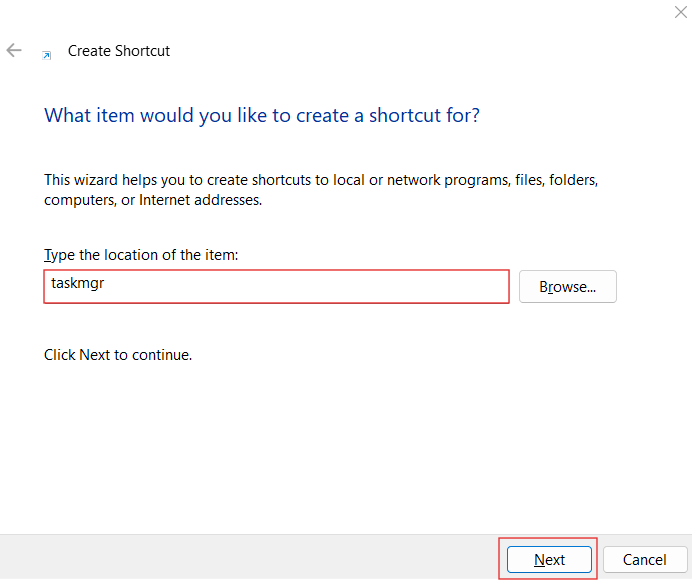Continue with the Next button
This screenshot has width=692, height=580.
[549, 559]
